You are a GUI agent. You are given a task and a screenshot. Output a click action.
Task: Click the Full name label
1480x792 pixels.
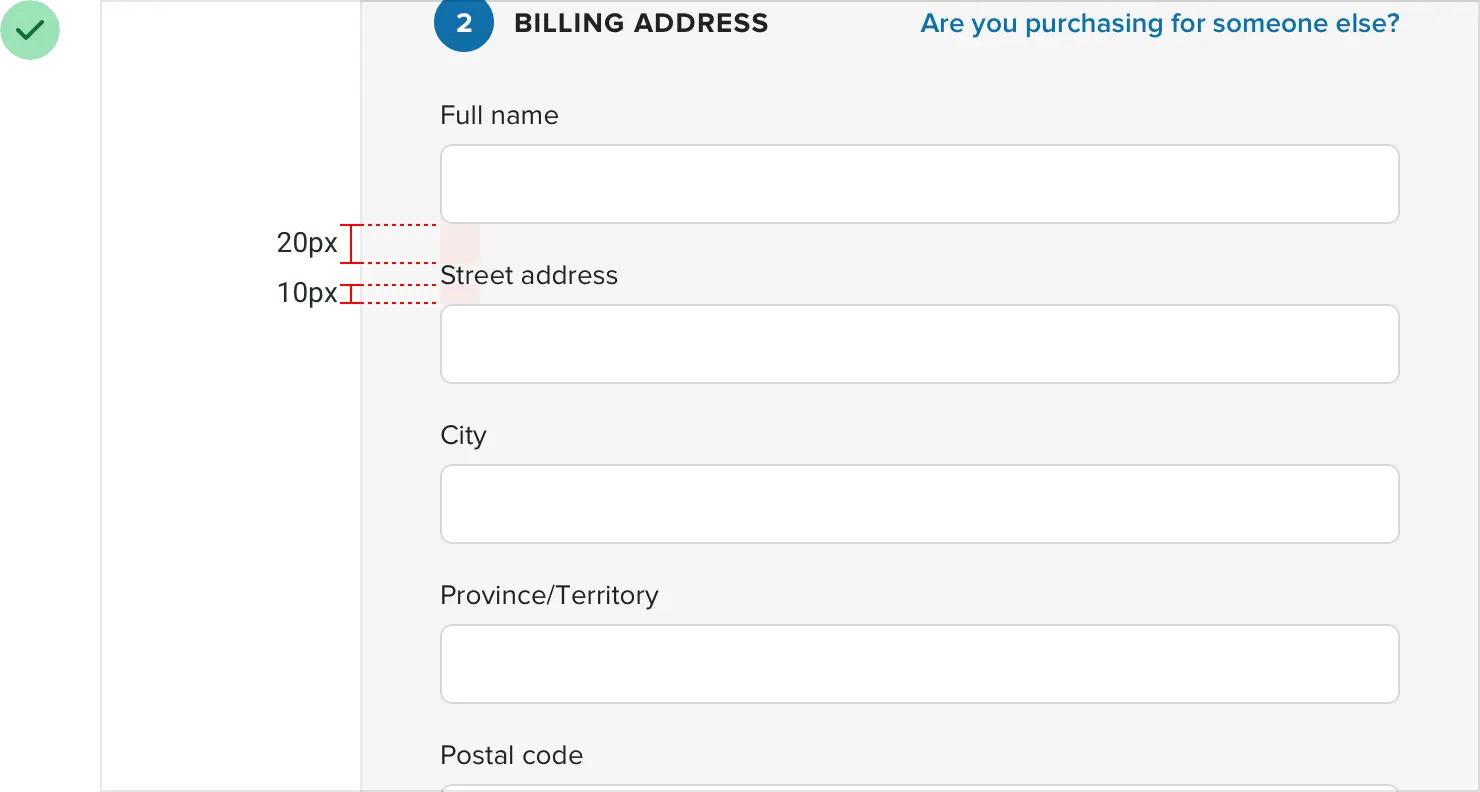[x=499, y=116]
